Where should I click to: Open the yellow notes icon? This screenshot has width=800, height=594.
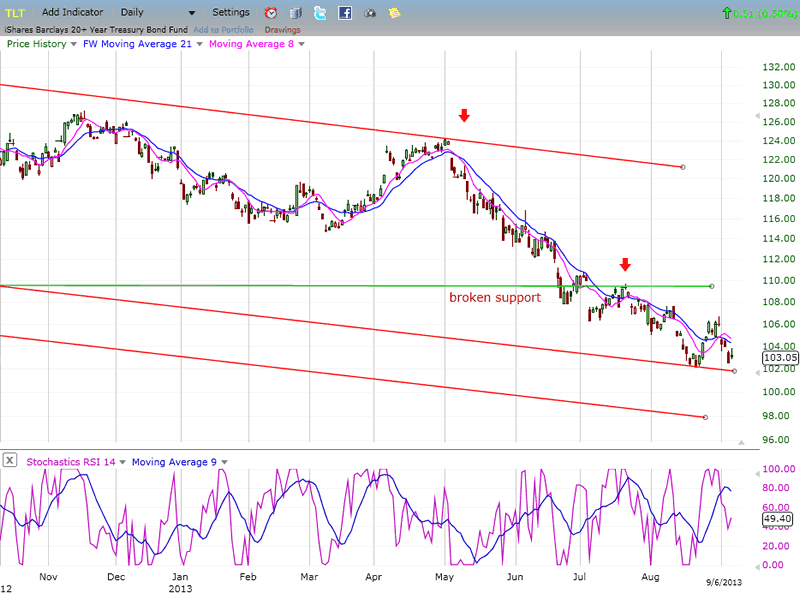point(395,13)
